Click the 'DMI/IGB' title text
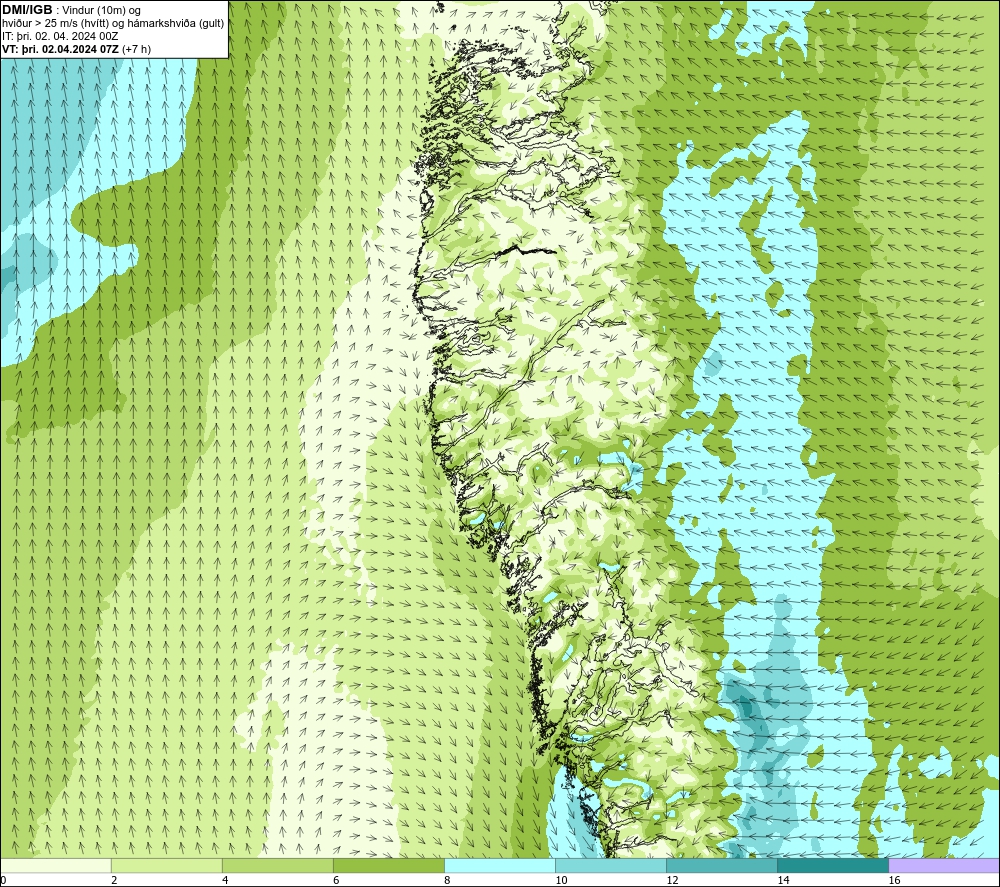 click(27, 10)
